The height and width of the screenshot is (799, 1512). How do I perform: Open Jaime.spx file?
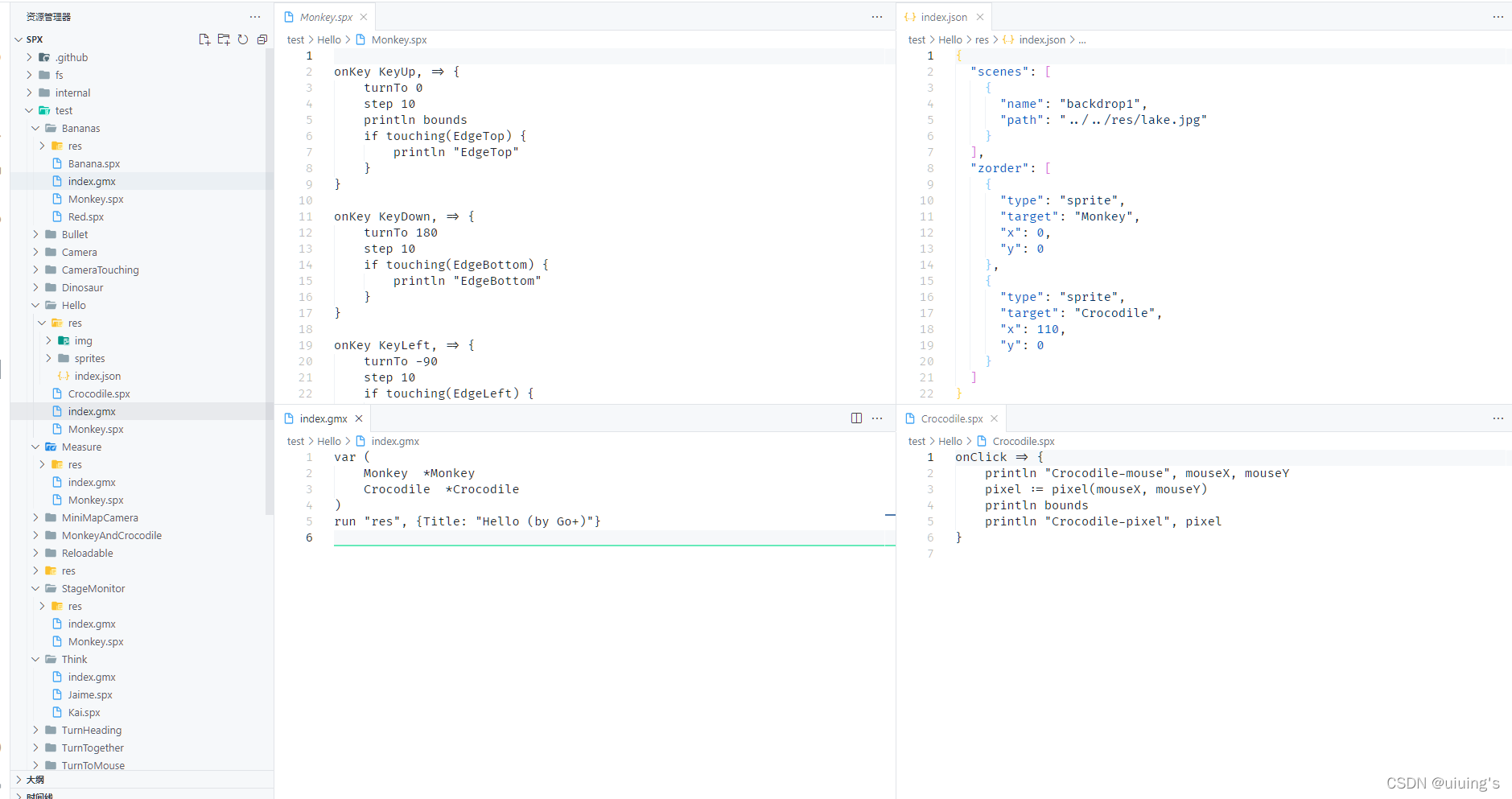90,694
